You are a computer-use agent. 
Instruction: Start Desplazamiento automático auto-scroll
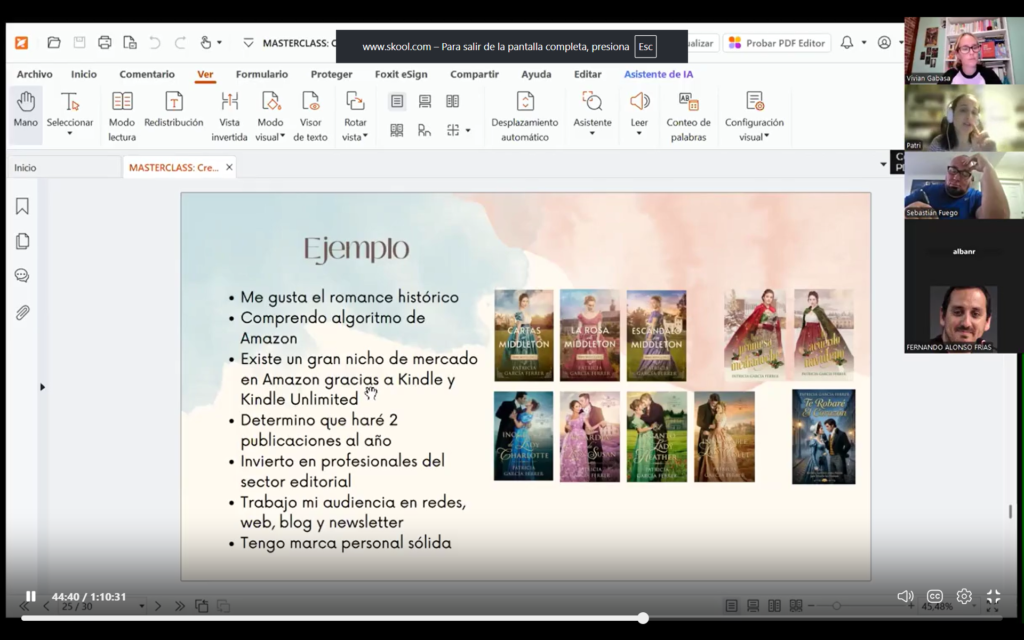point(524,116)
